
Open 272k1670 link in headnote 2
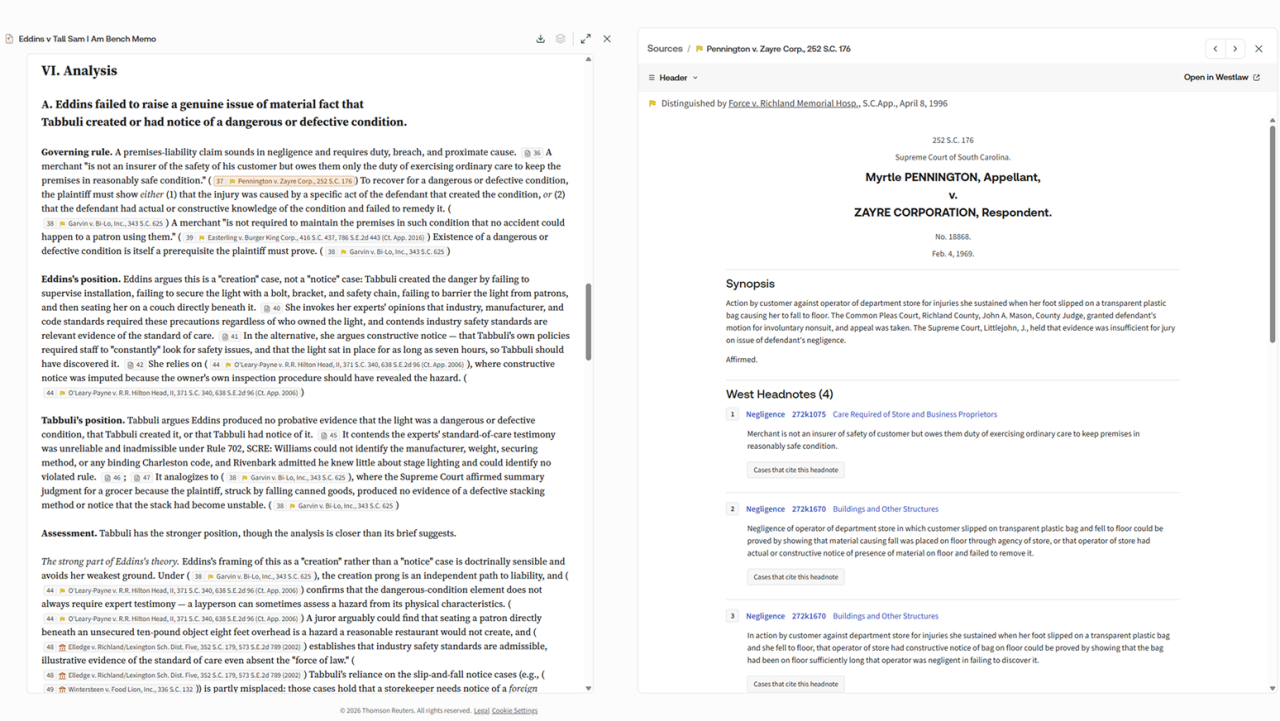[809, 509]
